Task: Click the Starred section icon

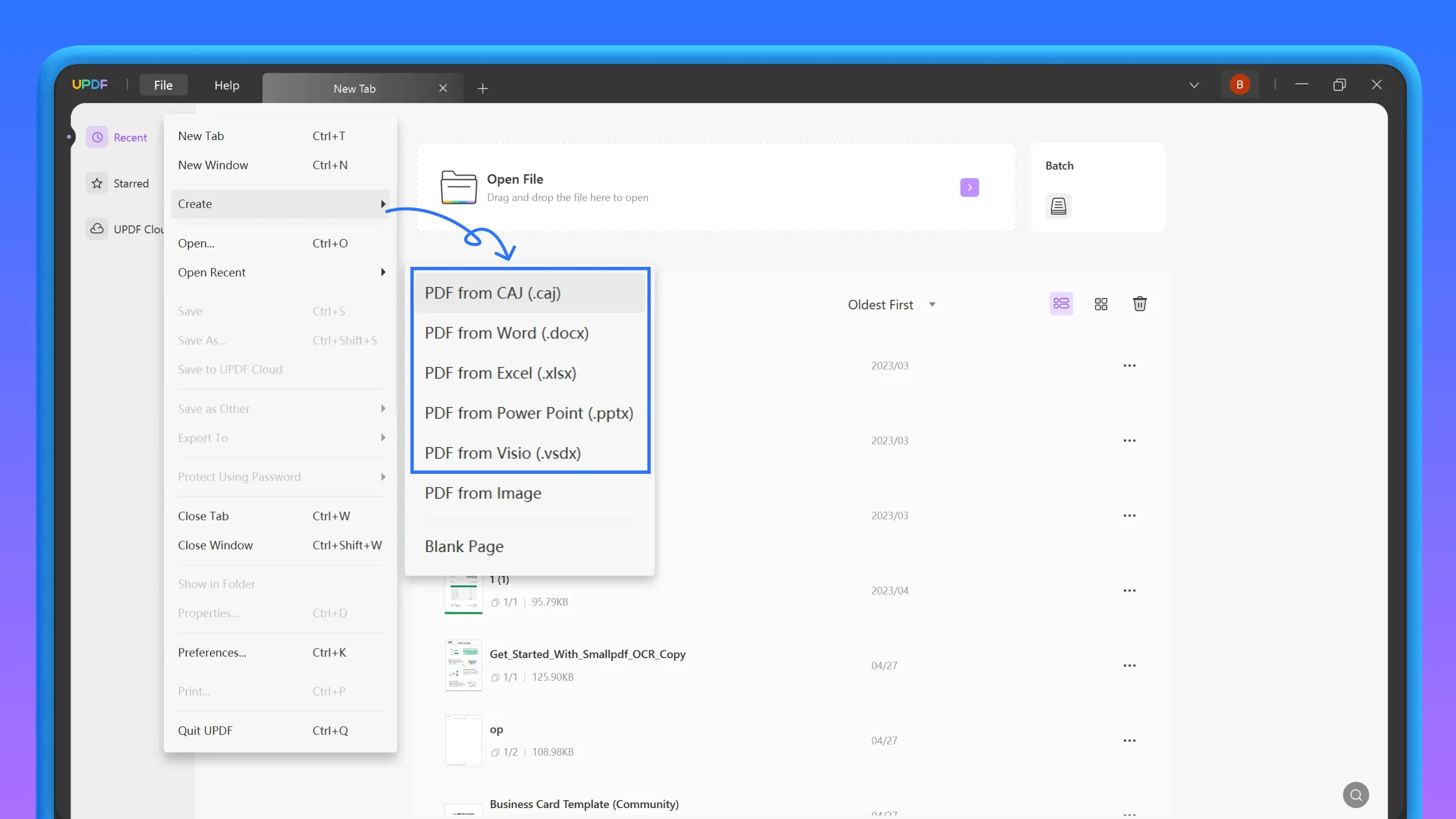Action: pos(96,183)
